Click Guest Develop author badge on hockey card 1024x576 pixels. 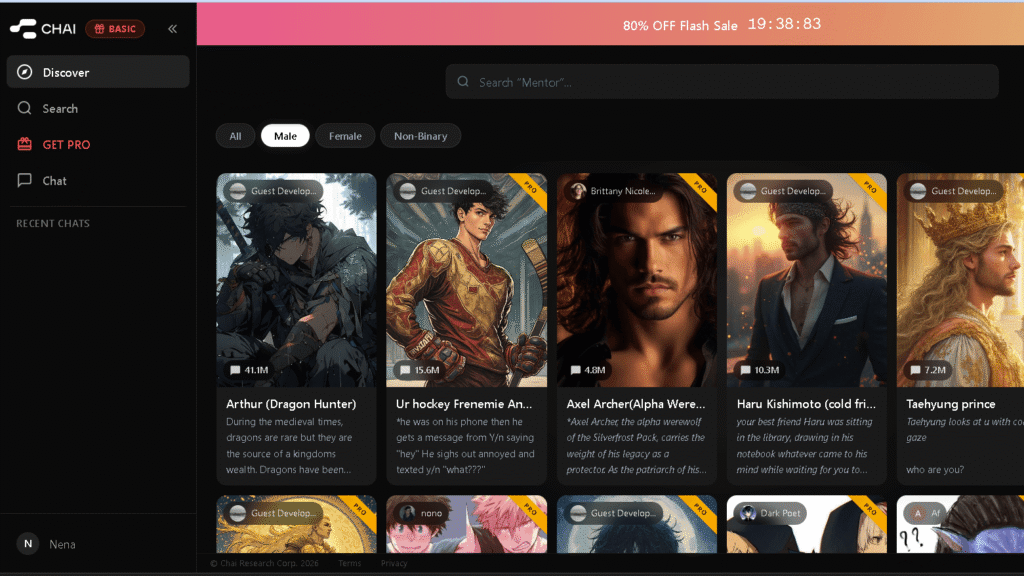pos(443,191)
